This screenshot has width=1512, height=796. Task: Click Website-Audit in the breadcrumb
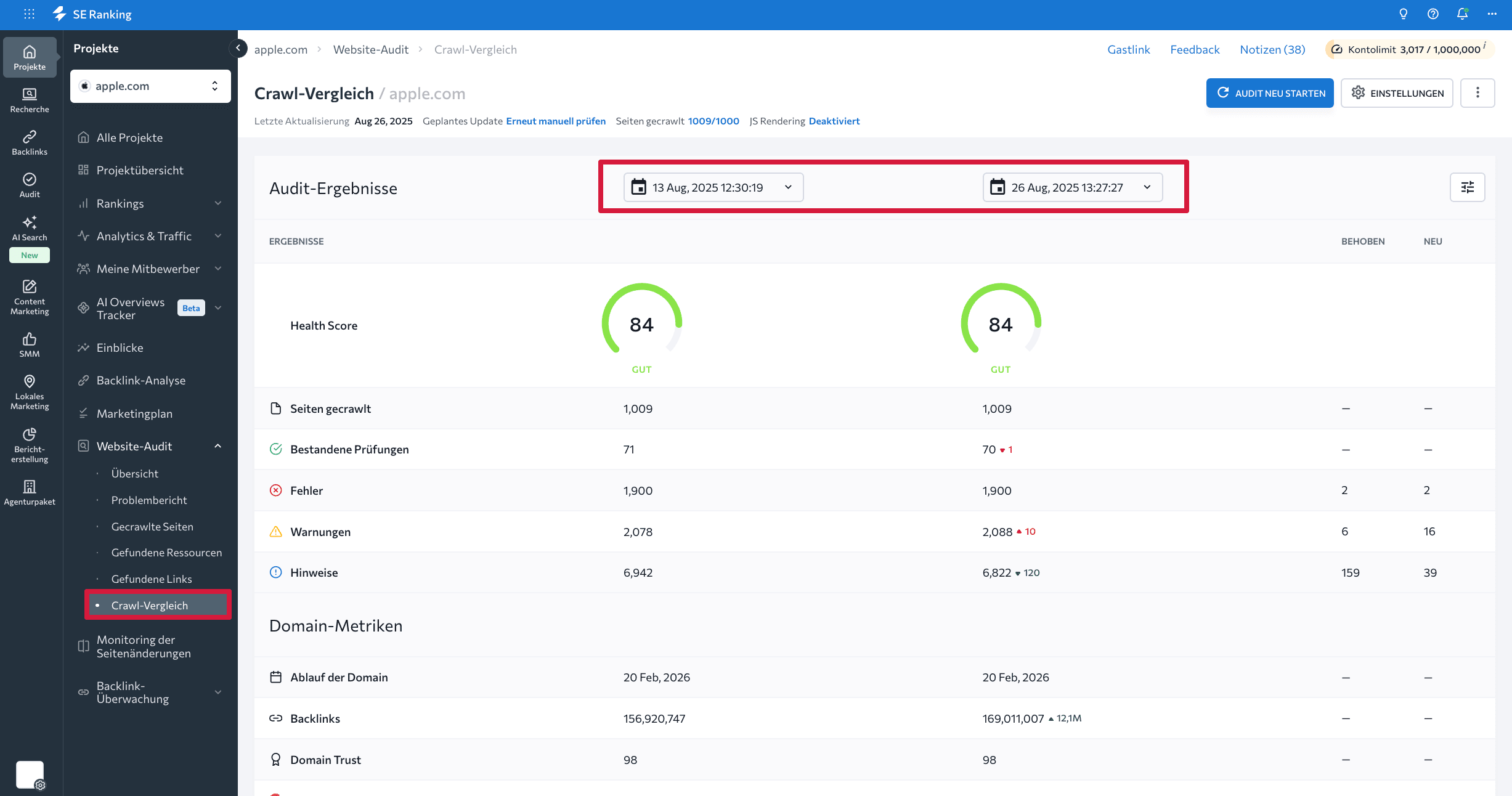[x=371, y=49]
